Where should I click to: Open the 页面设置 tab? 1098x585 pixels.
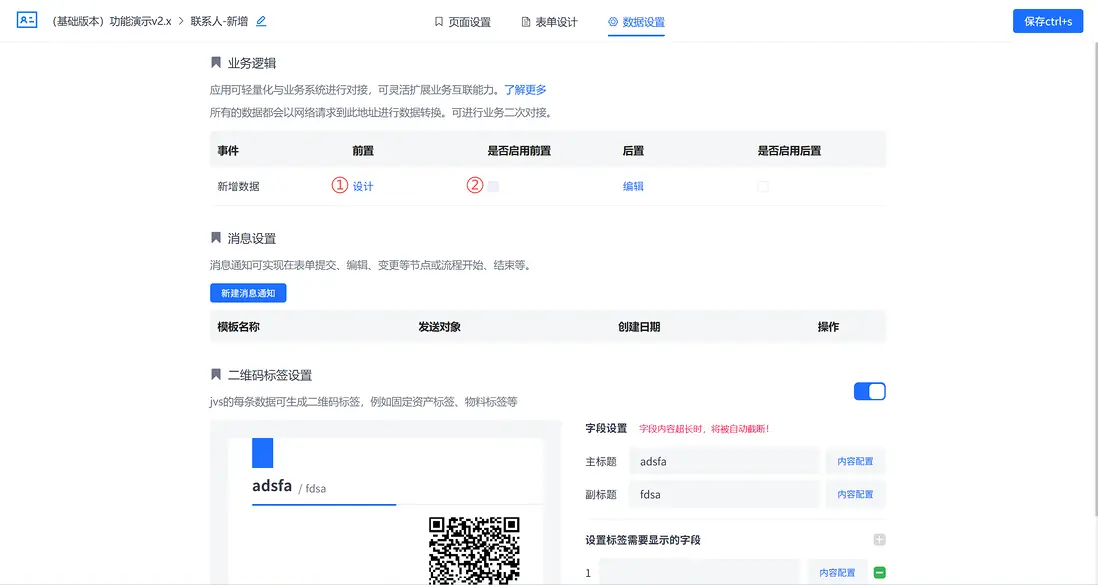pos(462,22)
